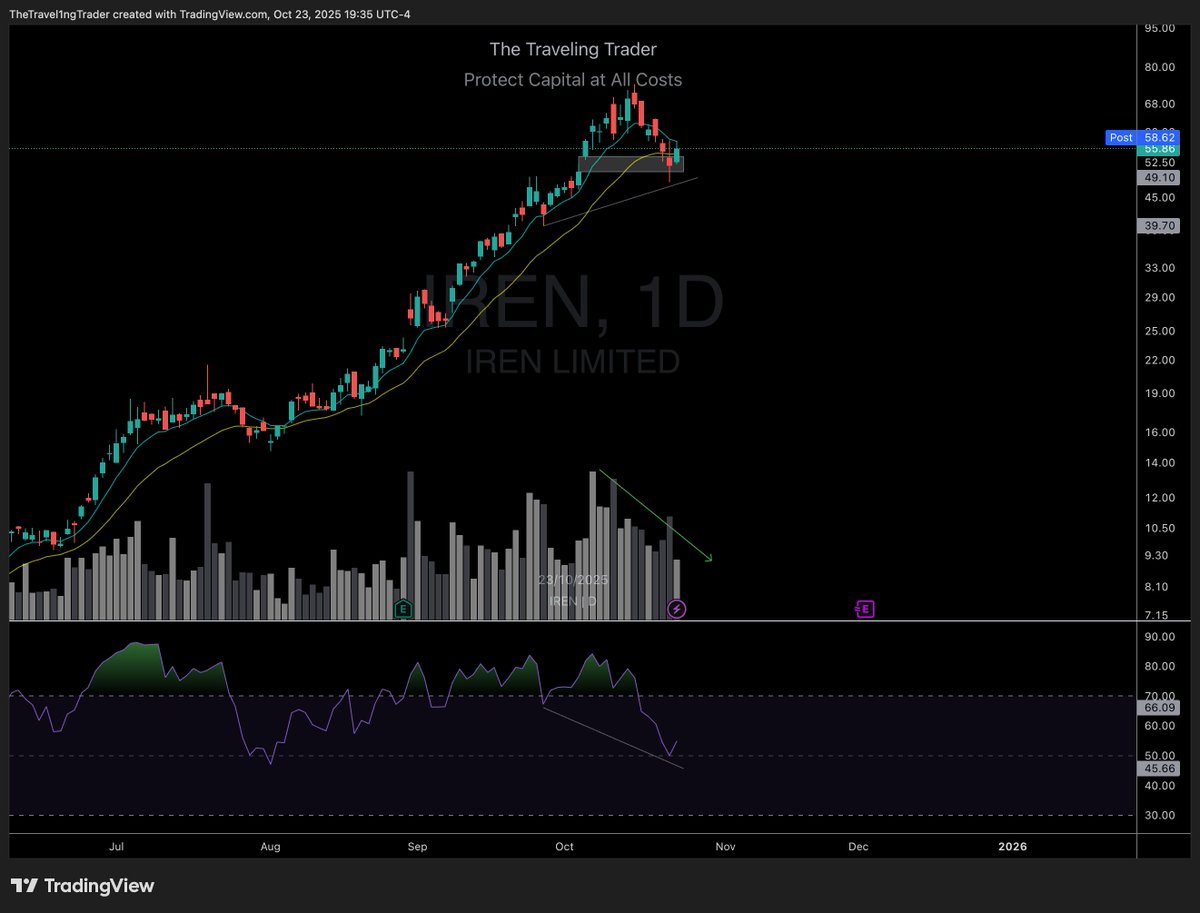
Task: Select the descending RSI trendline
Action: pos(613,738)
